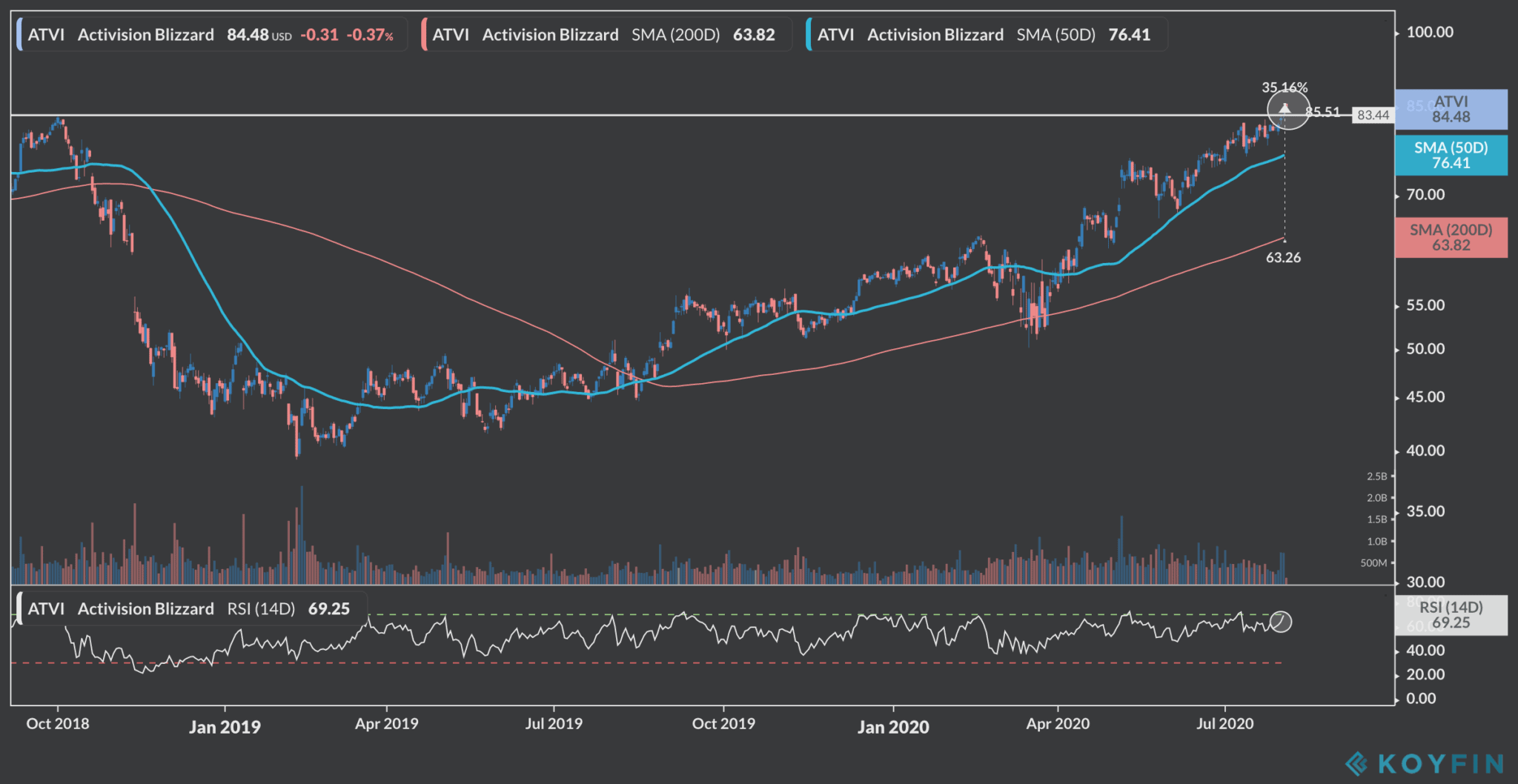Click the SMA (200D) 63.82 axis tag
This screenshot has height=784, width=1518.
point(1451,238)
